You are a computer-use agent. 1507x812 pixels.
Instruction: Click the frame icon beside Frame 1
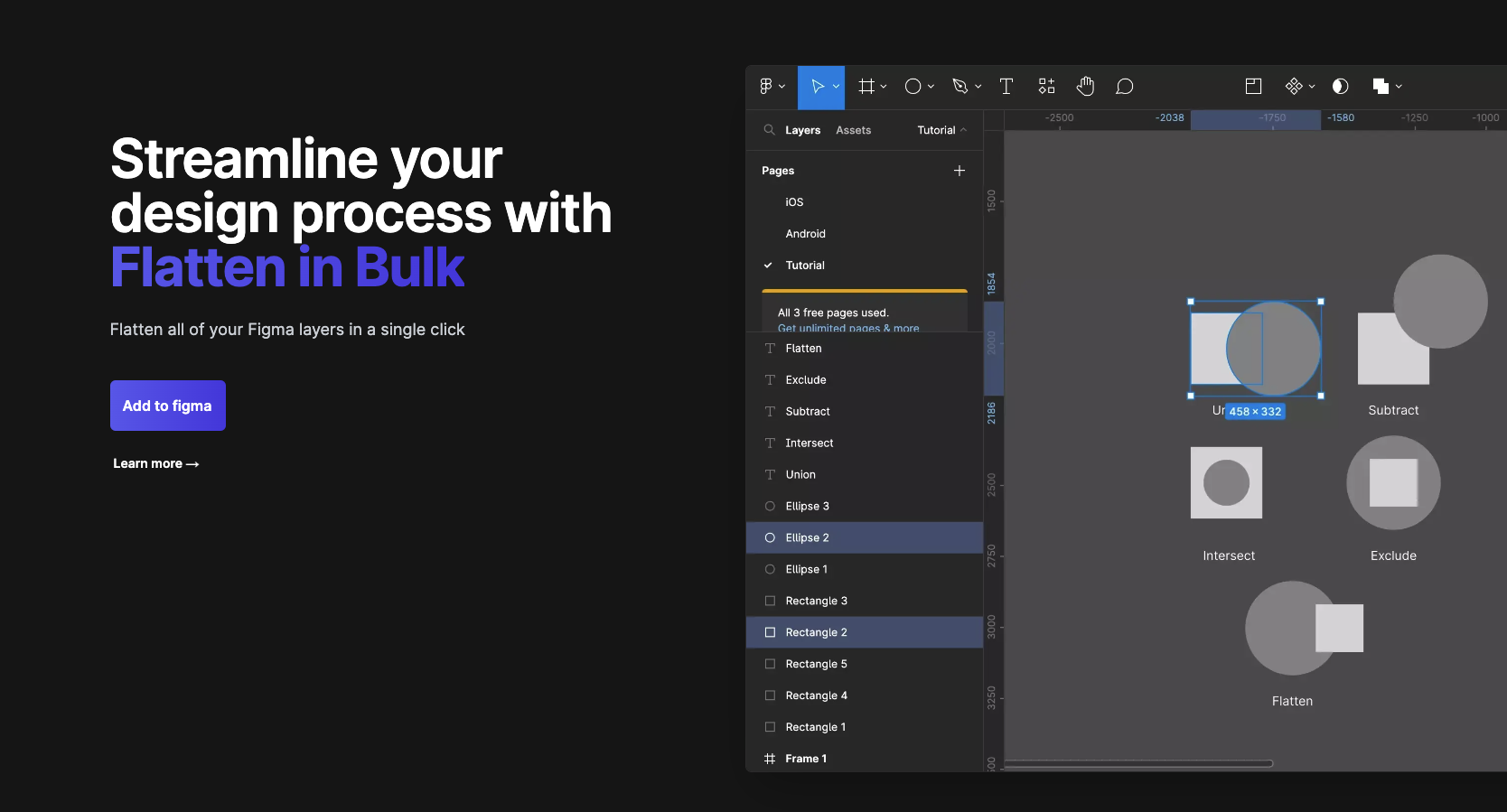pos(770,759)
